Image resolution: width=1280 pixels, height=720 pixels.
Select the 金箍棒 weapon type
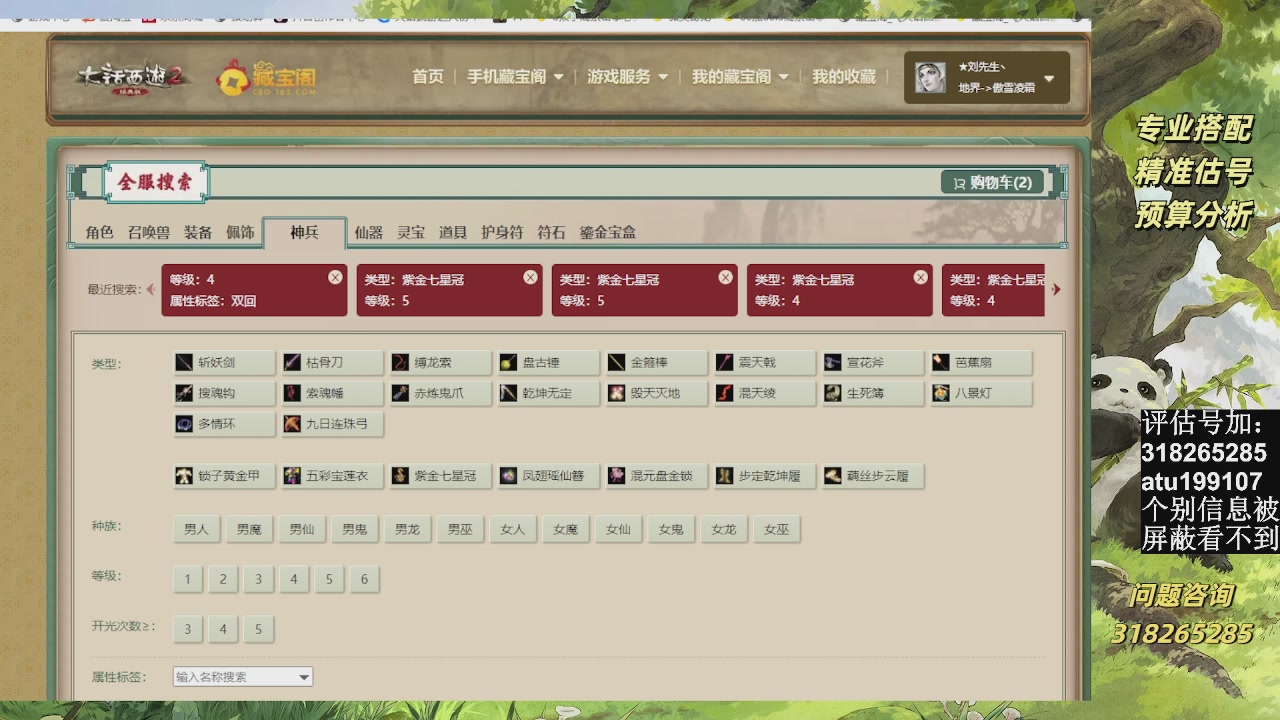pos(656,363)
